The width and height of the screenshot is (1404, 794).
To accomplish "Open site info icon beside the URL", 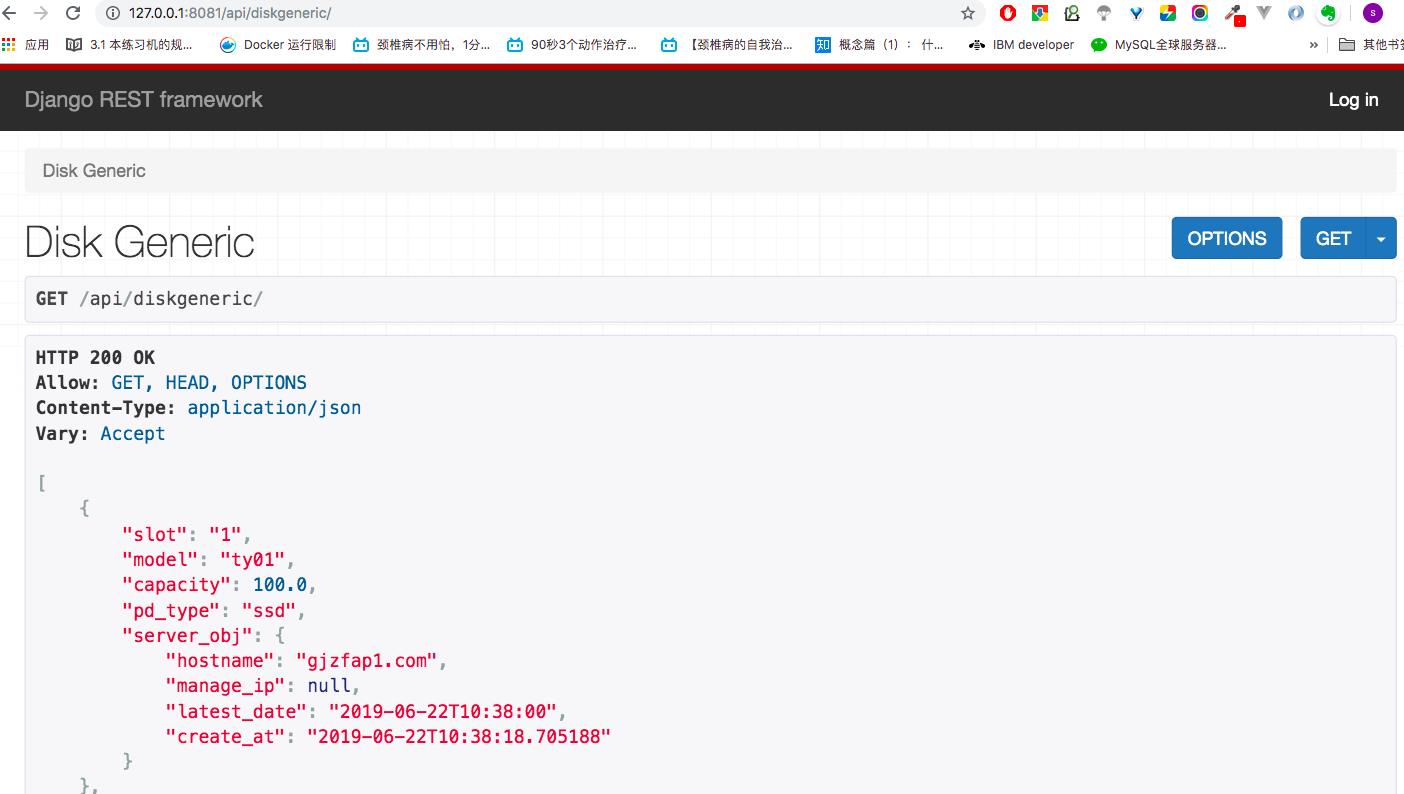I will pos(113,13).
